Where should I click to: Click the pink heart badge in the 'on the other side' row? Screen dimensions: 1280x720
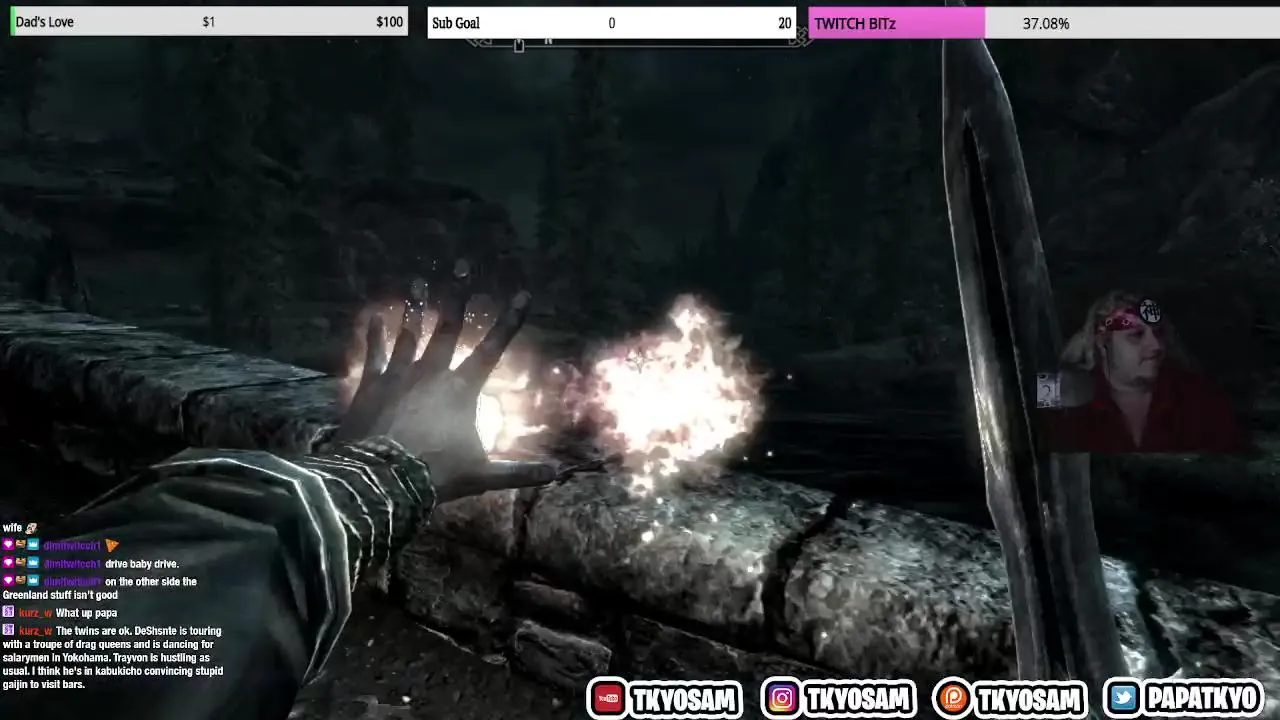pyautogui.click(x=8, y=581)
